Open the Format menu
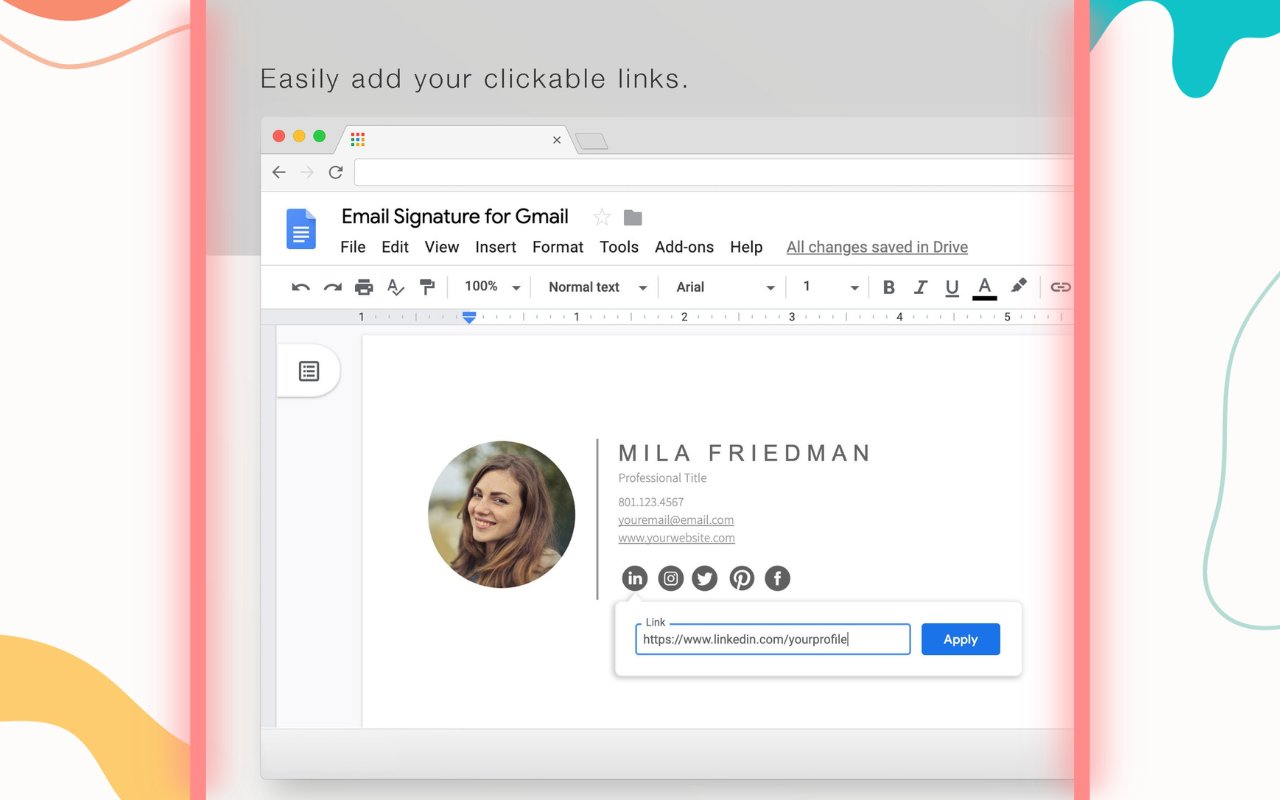Image resolution: width=1280 pixels, height=800 pixels. (x=557, y=247)
